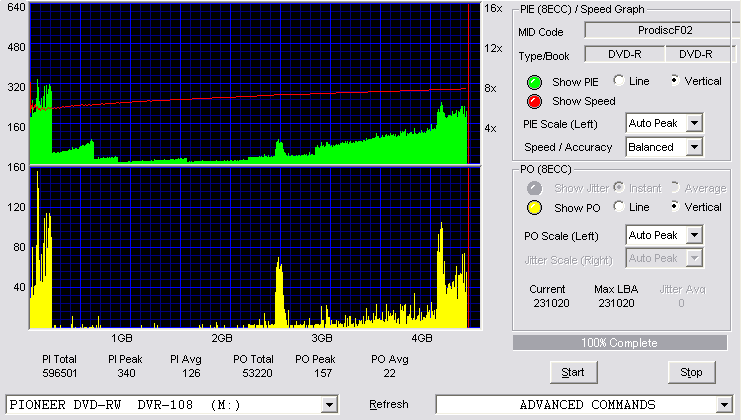Click the PO Avg value 22
This screenshot has width=742, height=420.
coord(389,373)
